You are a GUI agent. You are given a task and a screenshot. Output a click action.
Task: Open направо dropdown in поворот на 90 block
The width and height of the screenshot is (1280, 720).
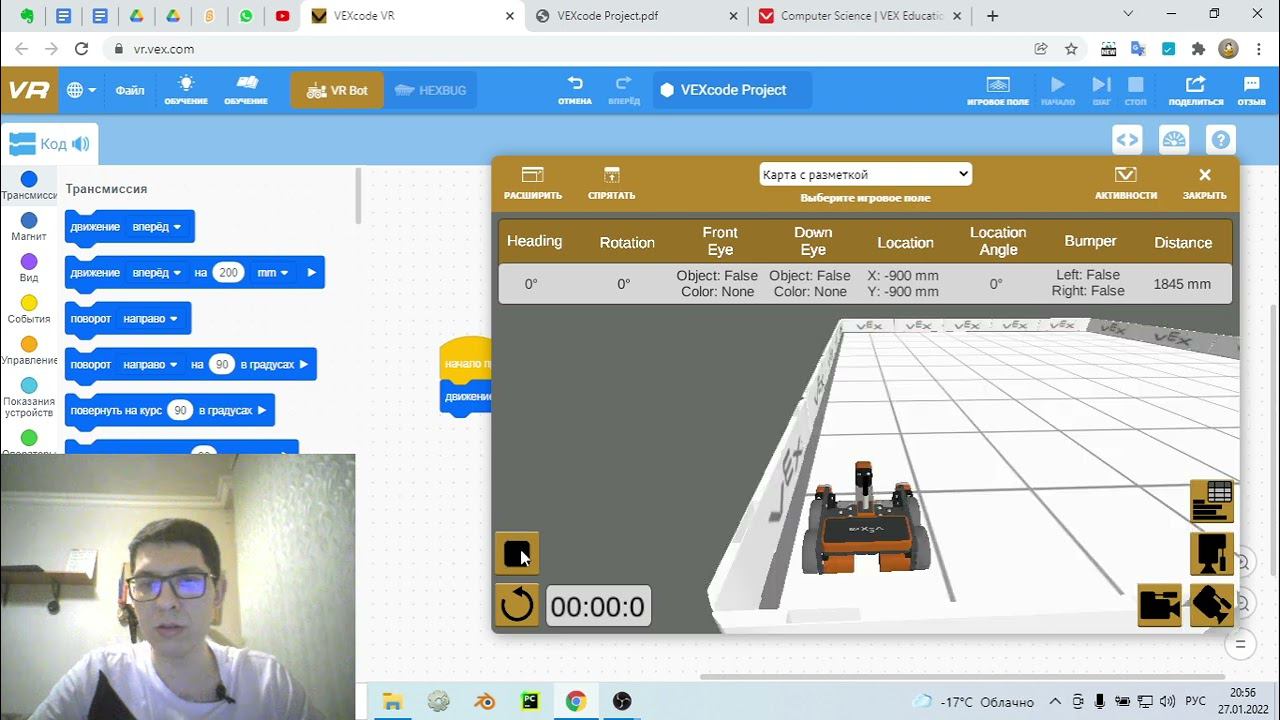pyautogui.click(x=150, y=364)
